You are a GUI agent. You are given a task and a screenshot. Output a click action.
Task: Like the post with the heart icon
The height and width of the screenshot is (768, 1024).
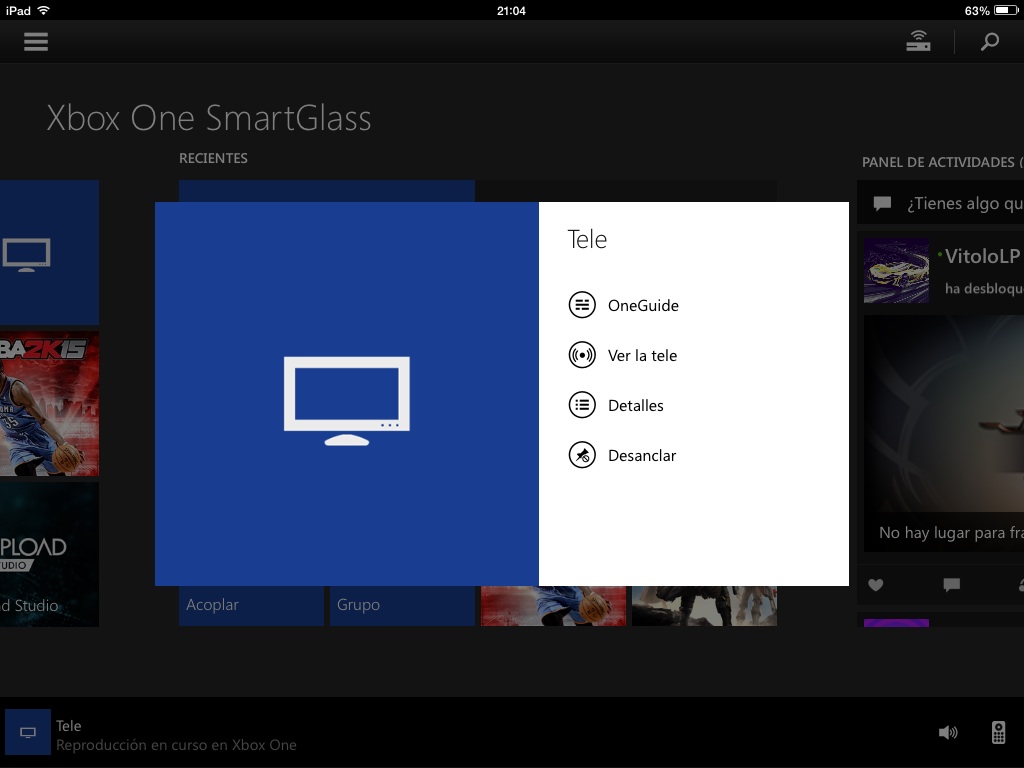tap(876, 585)
